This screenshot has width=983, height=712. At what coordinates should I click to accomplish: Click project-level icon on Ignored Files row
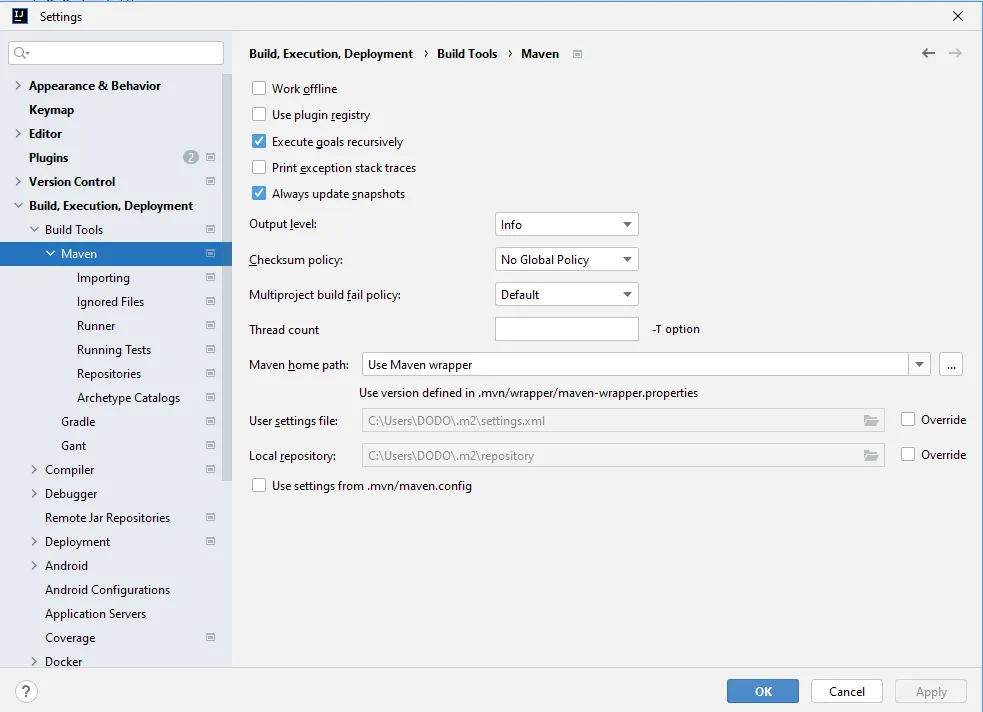coord(211,301)
